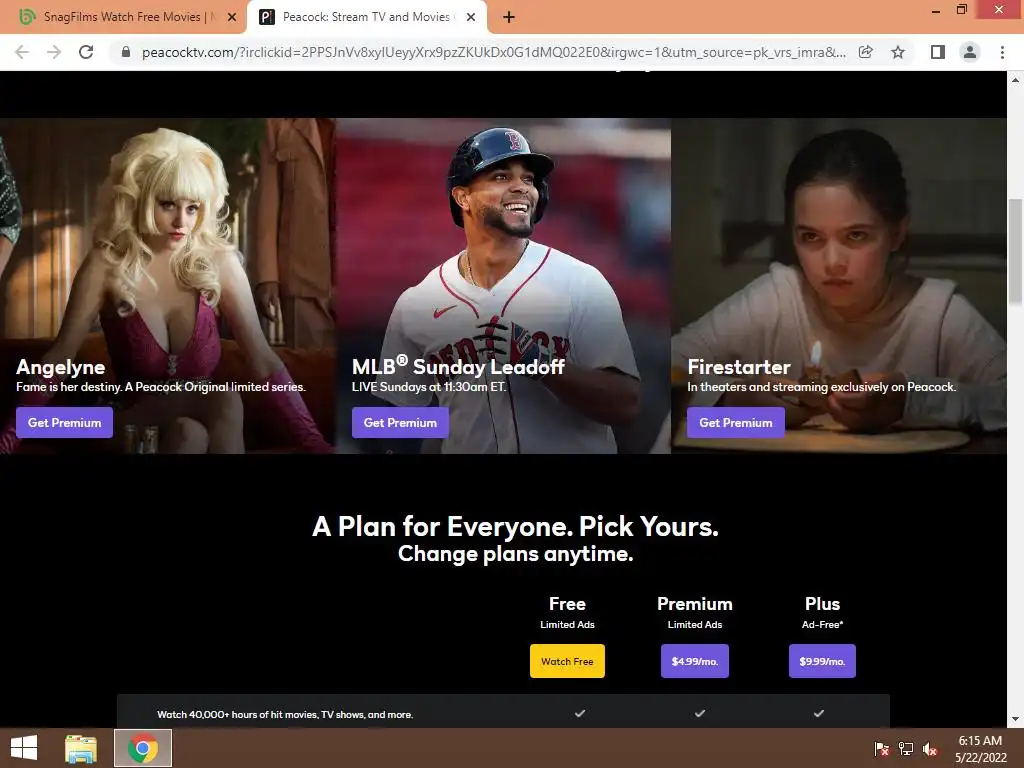Reload the Peacock page
This screenshot has height=768, width=1024.
click(x=86, y=52)
